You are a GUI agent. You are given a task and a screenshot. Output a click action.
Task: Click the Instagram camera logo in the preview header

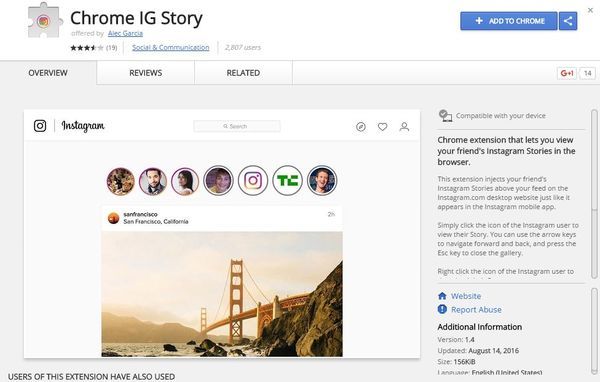(x=40, y=126)
